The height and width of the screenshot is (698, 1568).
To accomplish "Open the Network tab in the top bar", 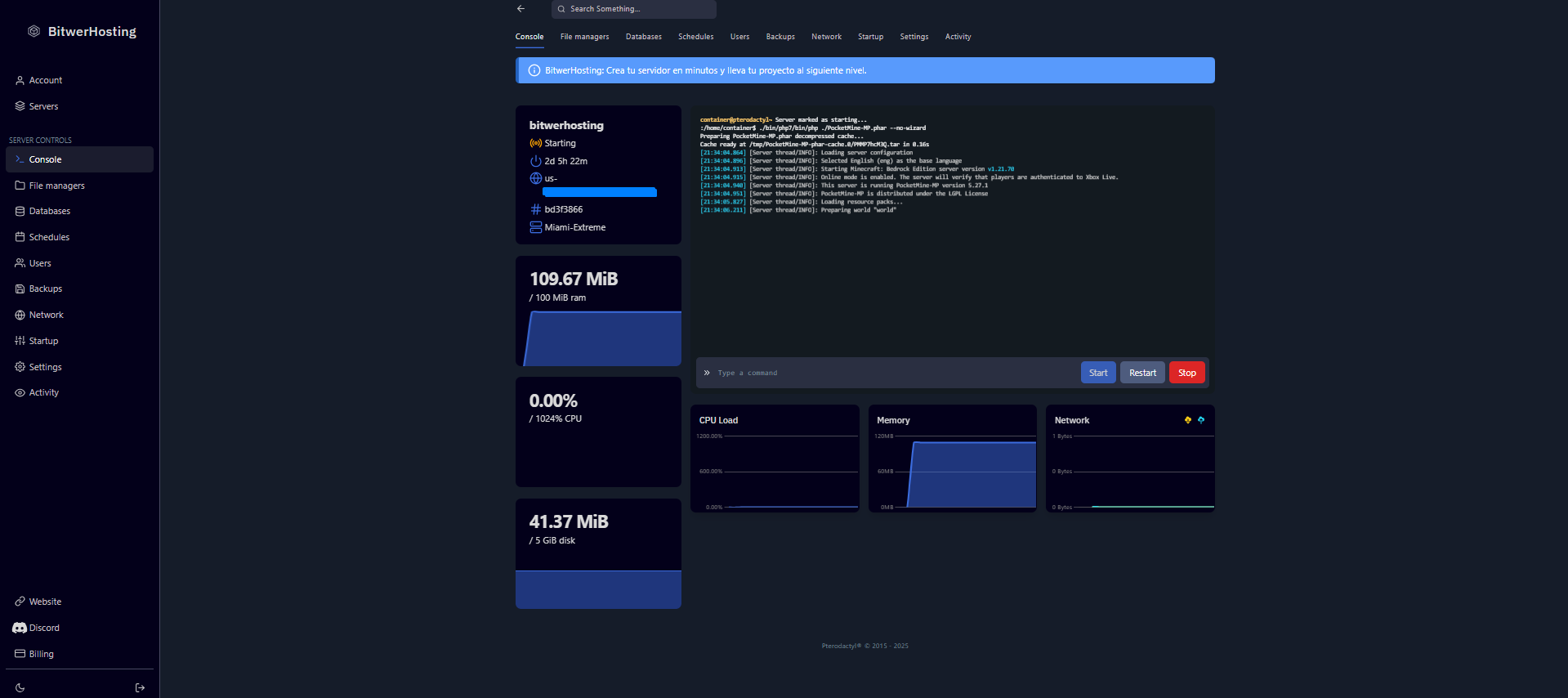I will [827, 37].
